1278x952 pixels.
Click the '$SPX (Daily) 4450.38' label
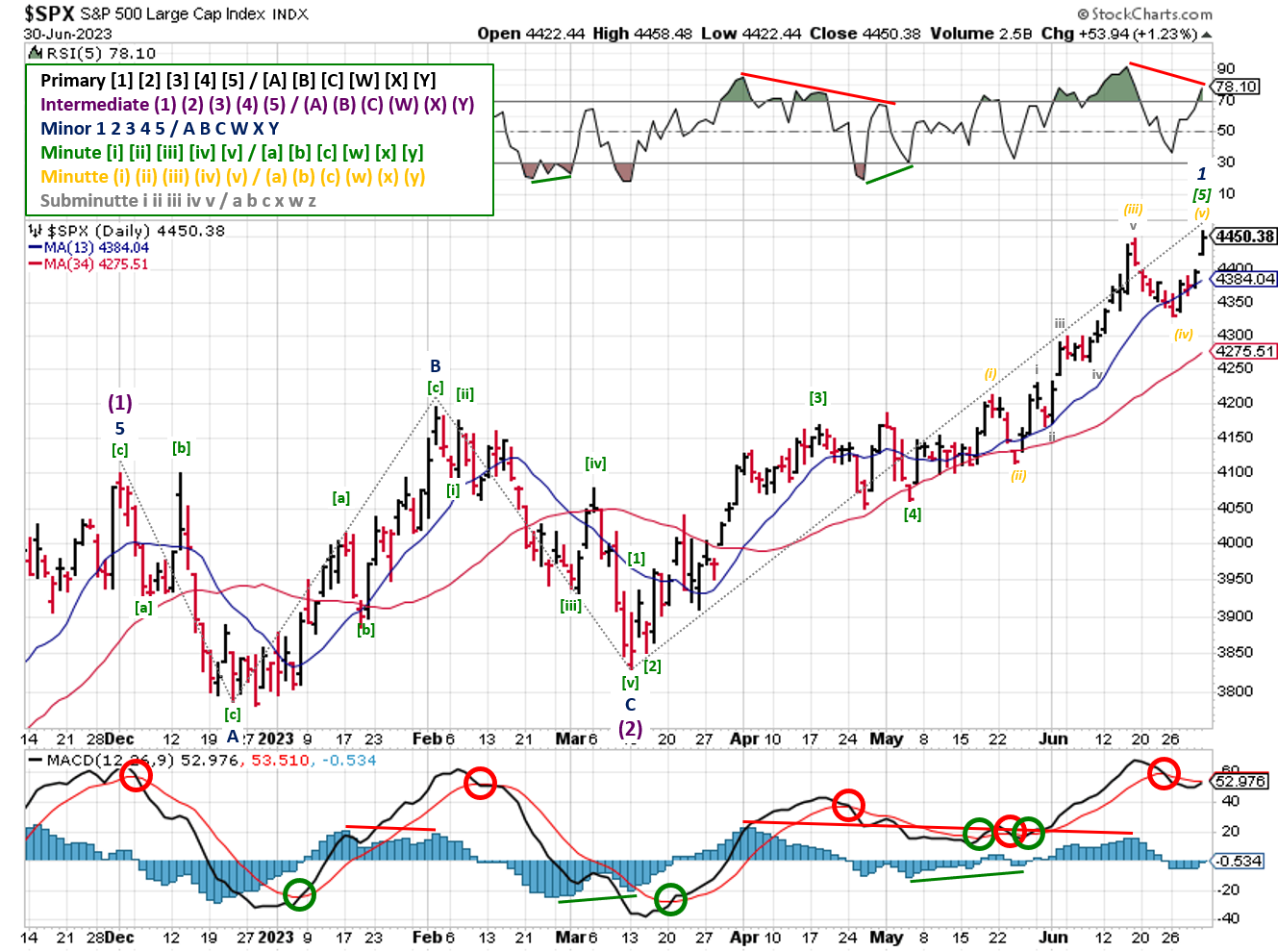136,231
